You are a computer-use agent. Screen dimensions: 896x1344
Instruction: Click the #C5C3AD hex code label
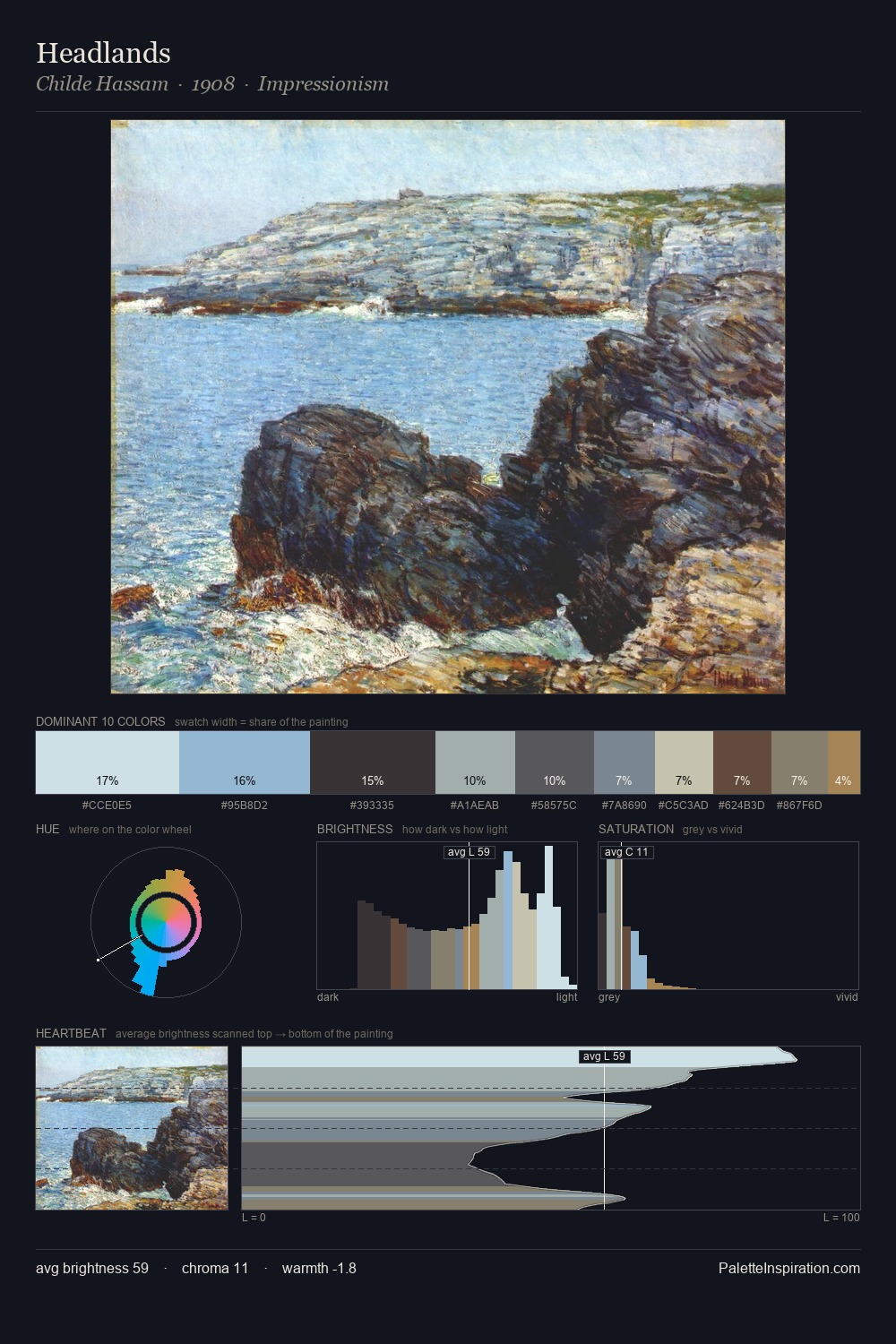pos(683,806)
